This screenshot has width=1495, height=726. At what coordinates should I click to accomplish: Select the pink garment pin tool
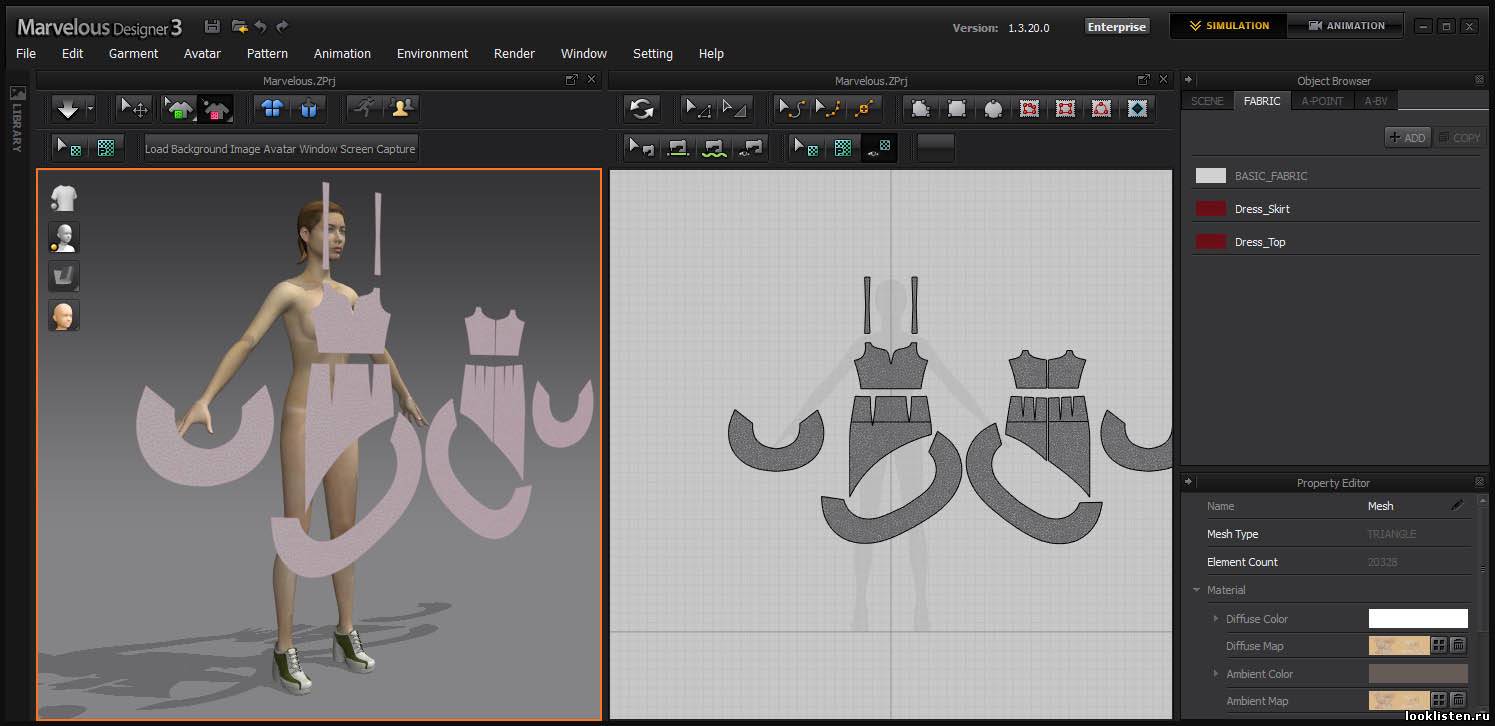(215, 108)
